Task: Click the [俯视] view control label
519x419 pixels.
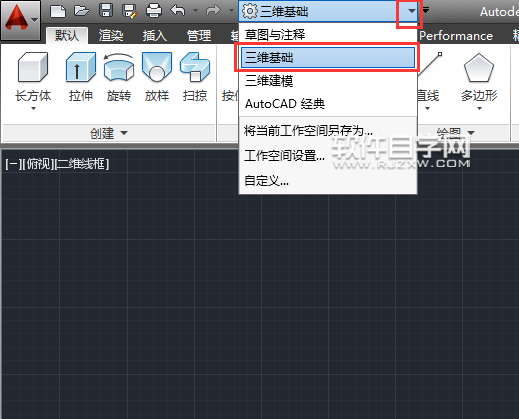Action: point(37,164)
